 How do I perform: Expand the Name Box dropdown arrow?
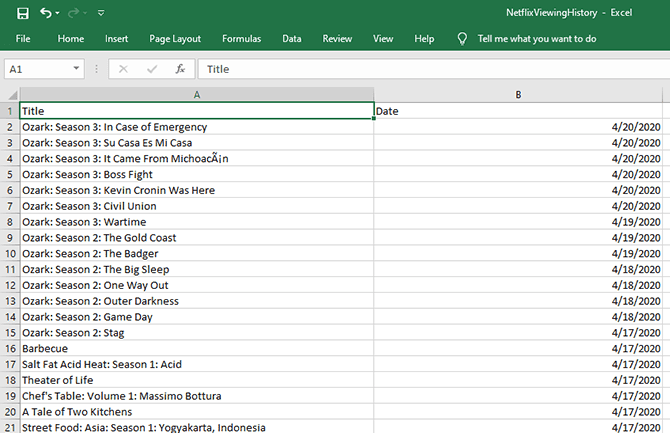pyautogui.click(x=77, y=69)
